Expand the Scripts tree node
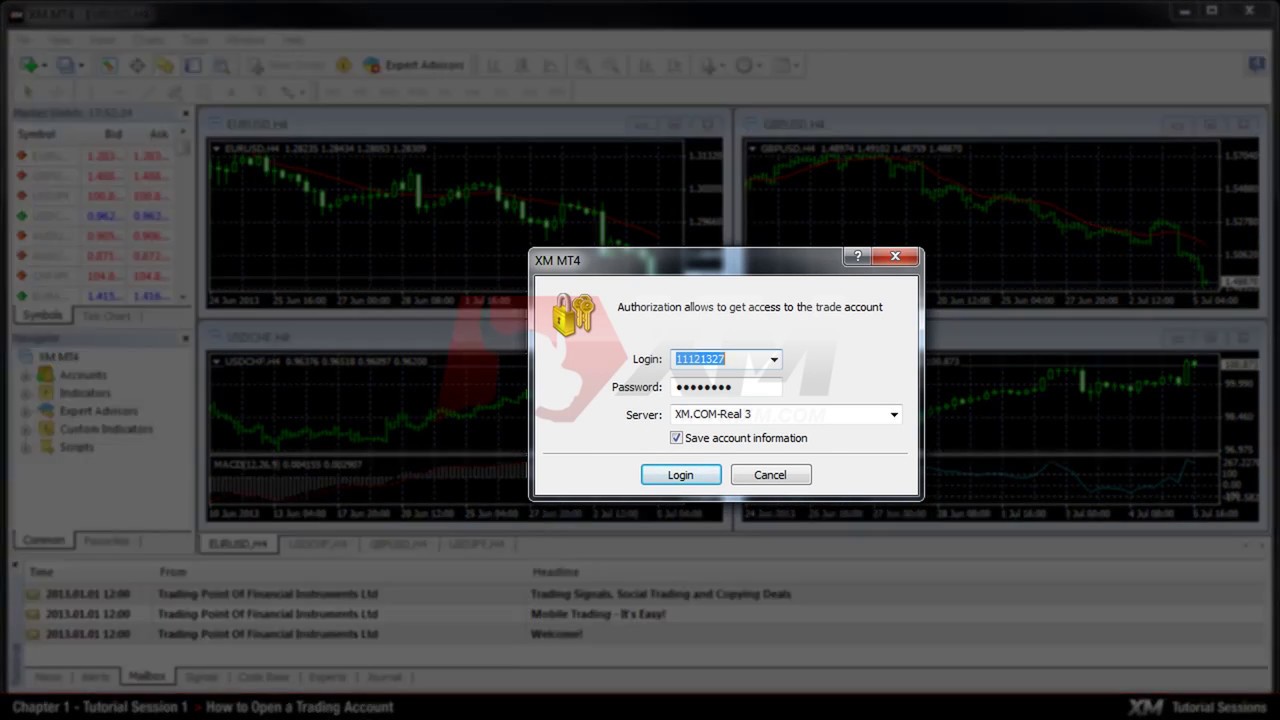The height and width of the screenshot is (720, 1280). 26,448
